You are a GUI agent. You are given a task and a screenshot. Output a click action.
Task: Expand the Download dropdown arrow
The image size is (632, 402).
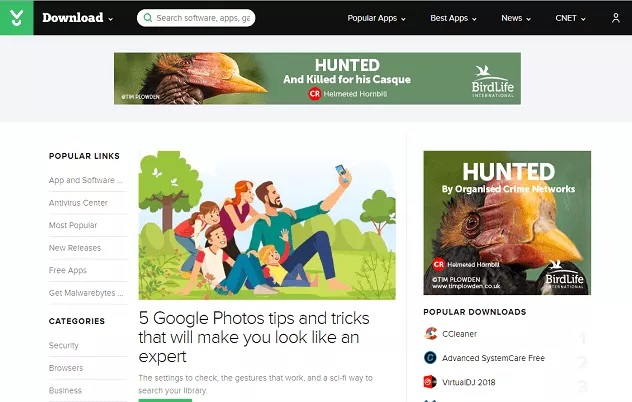click(111, 19)
